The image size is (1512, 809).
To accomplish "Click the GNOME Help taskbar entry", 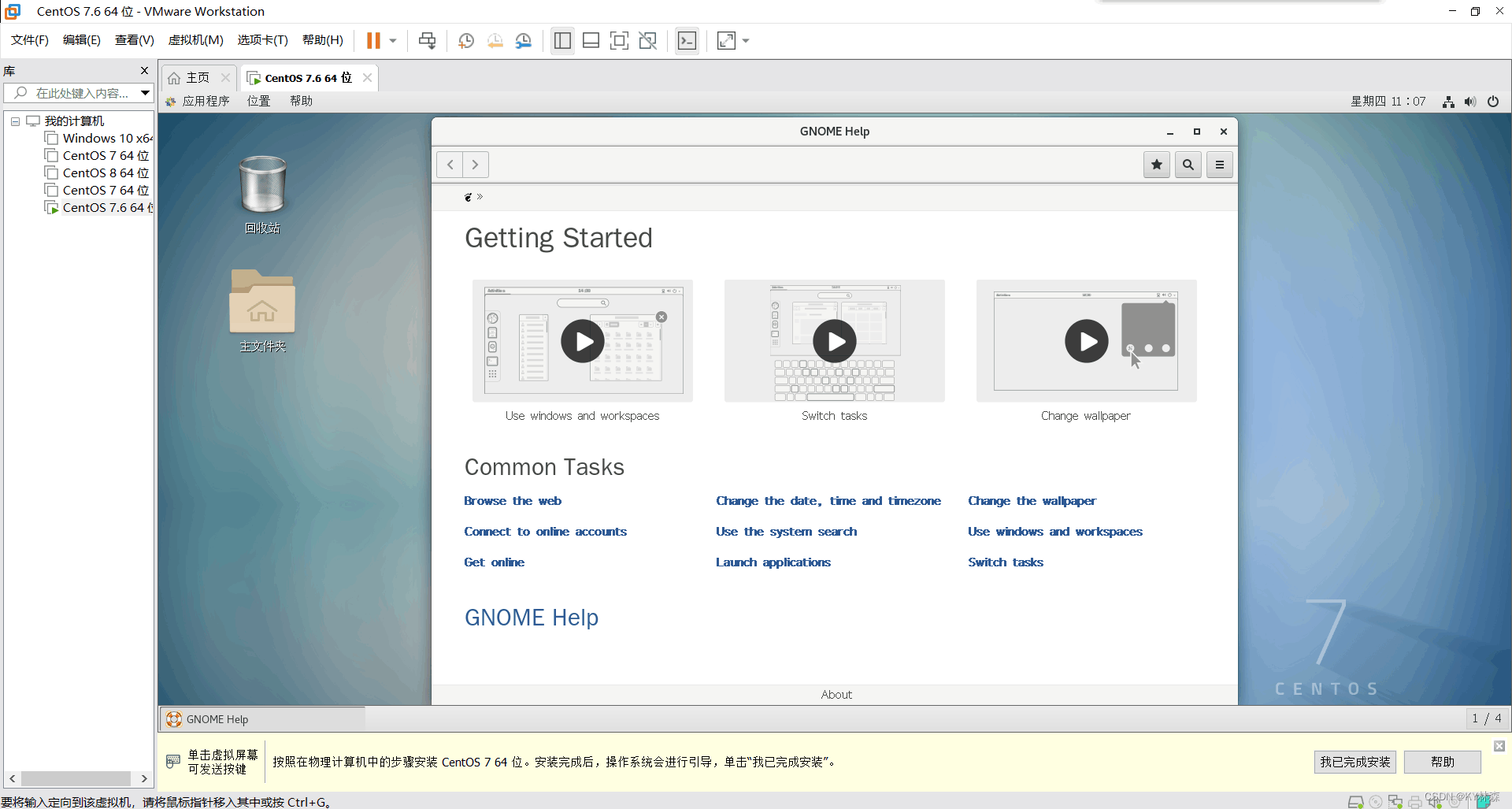I will (x=263, y=719).
